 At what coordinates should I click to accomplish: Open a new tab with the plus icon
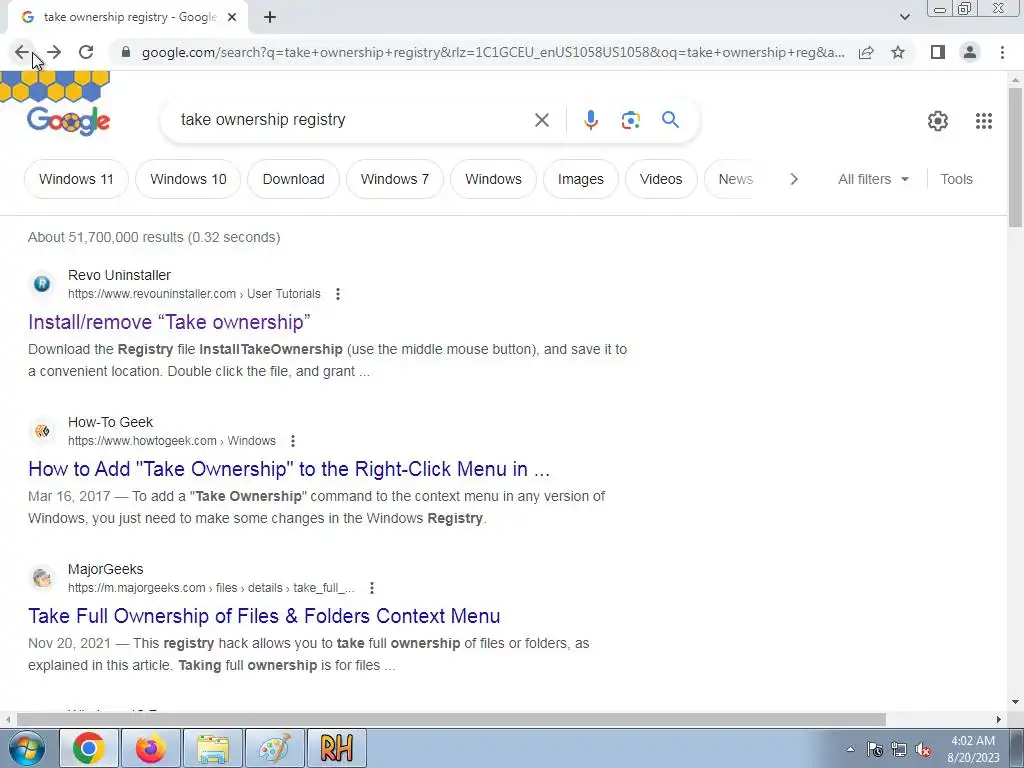tap(270, 17)
